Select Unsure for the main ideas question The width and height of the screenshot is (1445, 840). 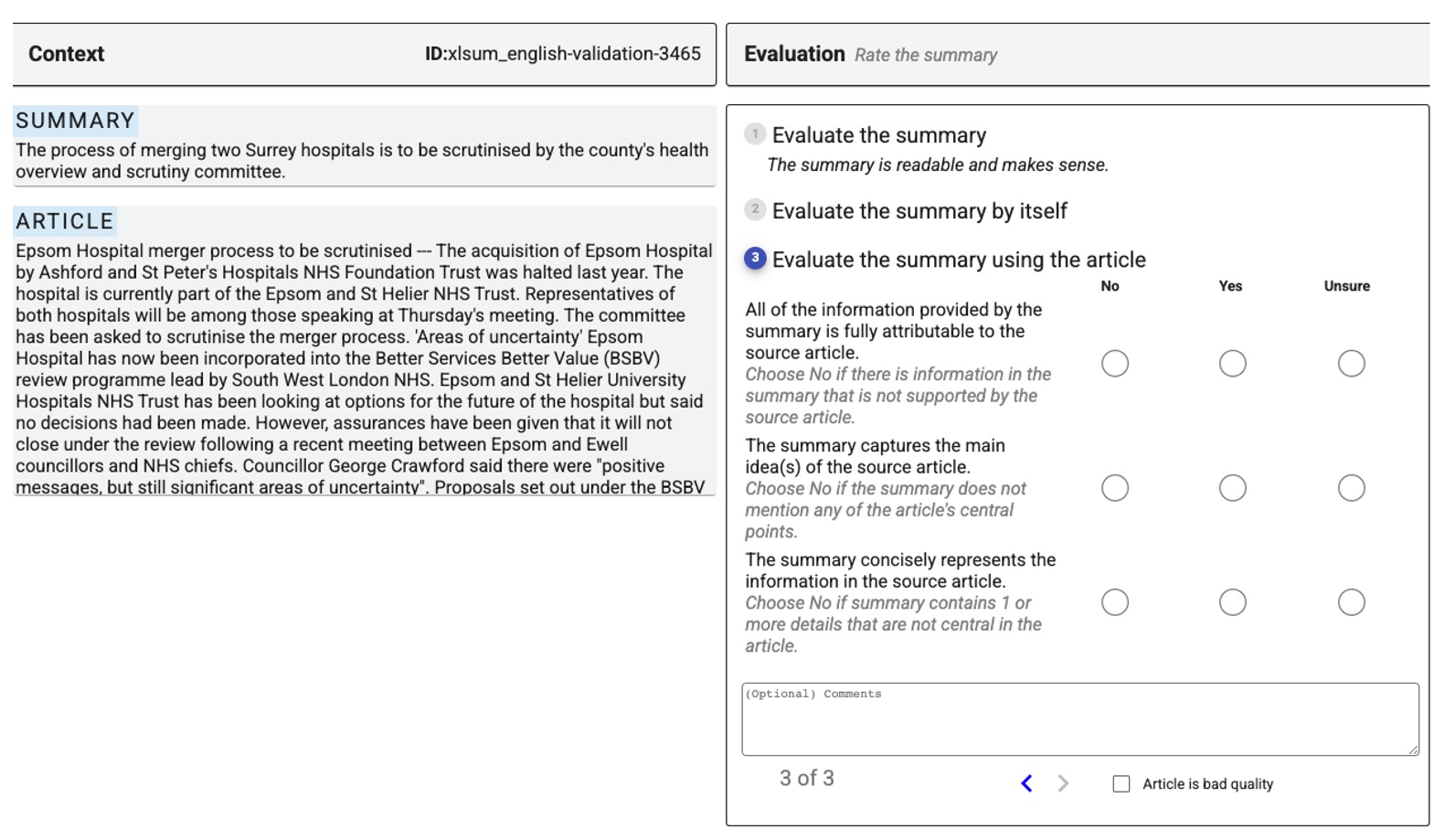tap(1351, 488)
